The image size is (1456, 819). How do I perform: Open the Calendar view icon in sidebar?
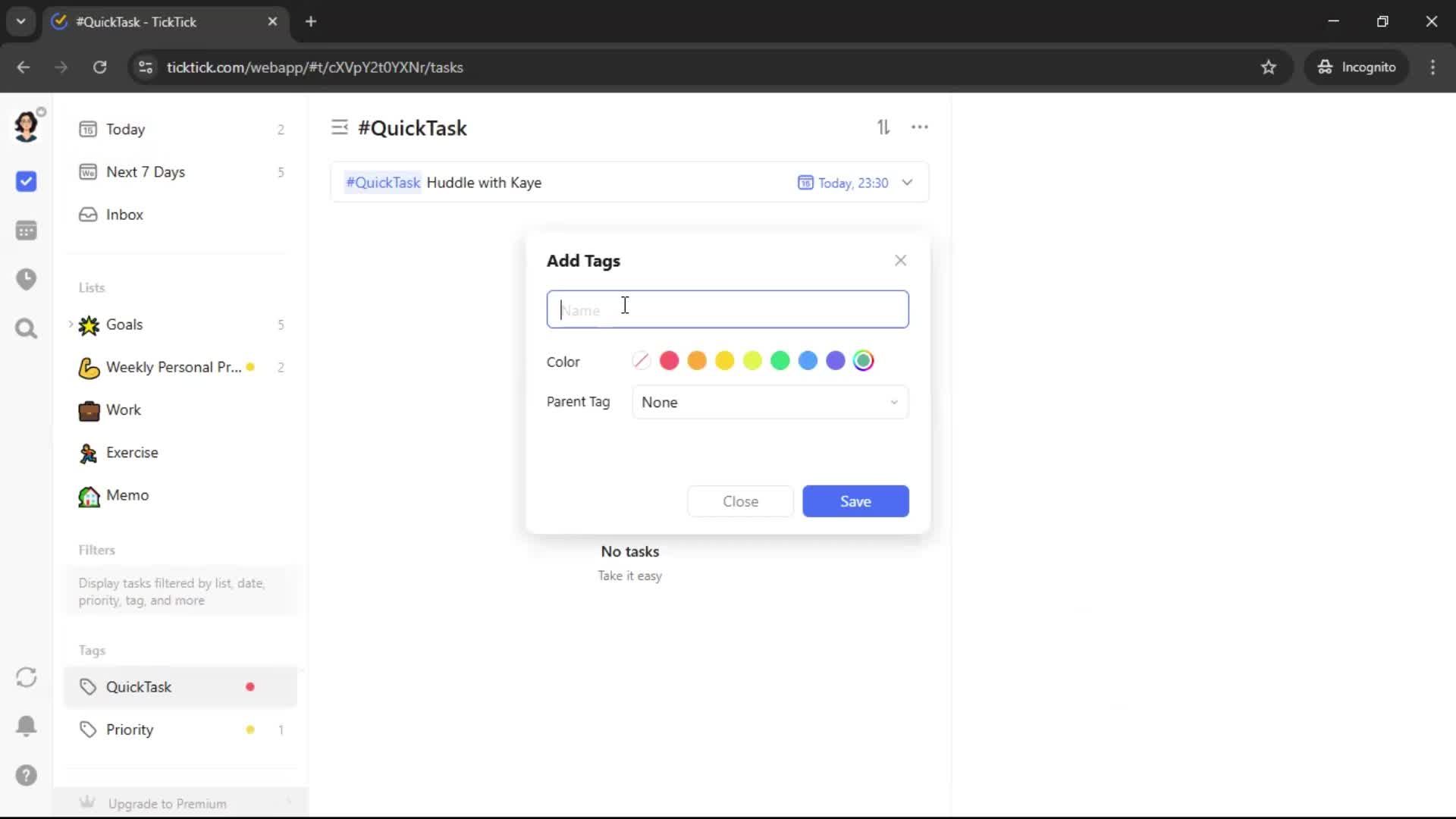coord(27,231)
